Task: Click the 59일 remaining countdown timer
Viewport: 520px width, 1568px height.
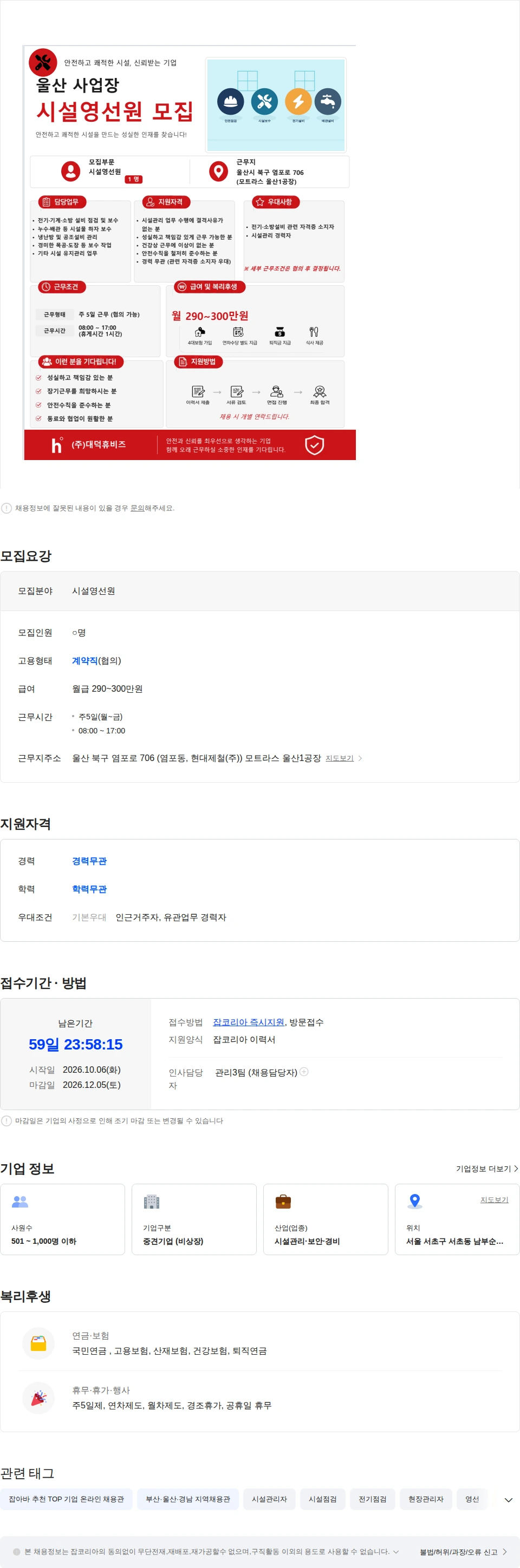Action: [75, 1044]
